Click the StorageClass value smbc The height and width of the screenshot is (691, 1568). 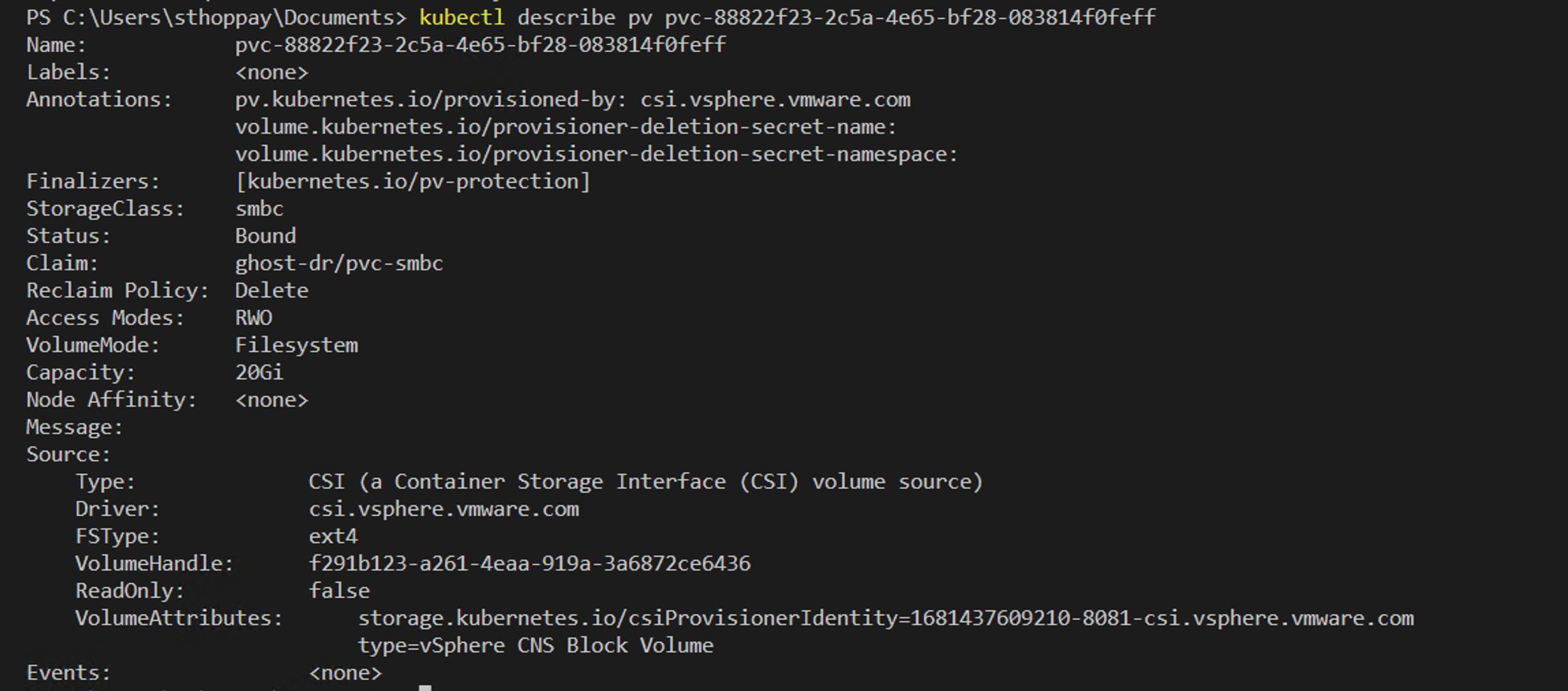click(x=259, y=209)
